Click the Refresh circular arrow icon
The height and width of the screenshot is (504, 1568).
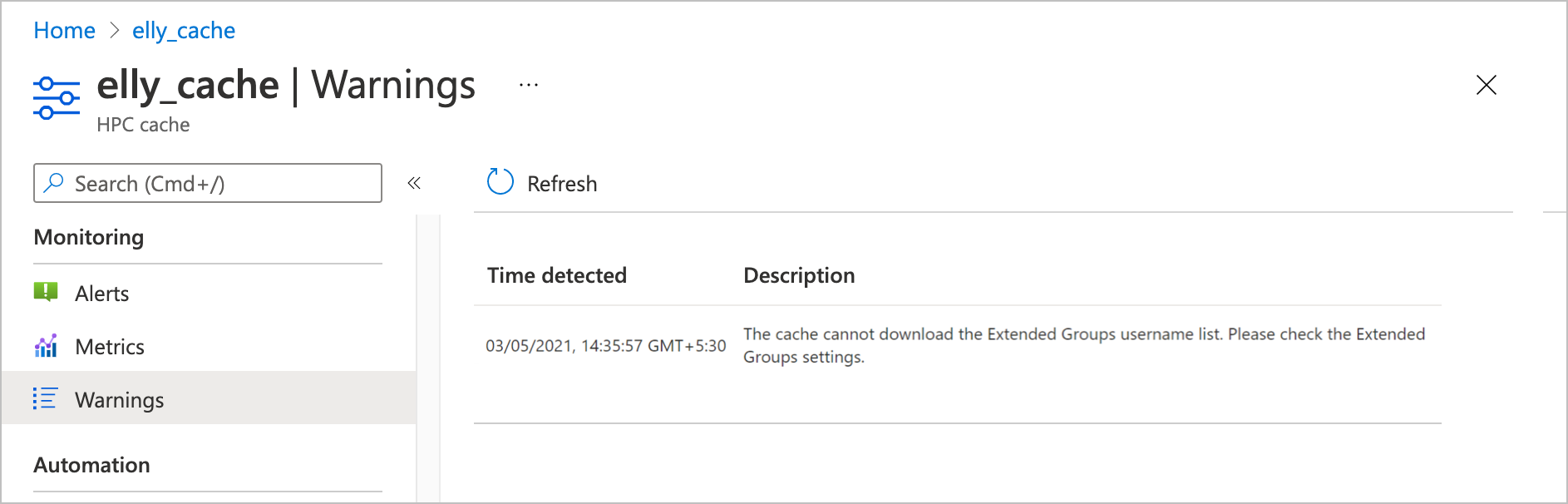click(499, 181)
